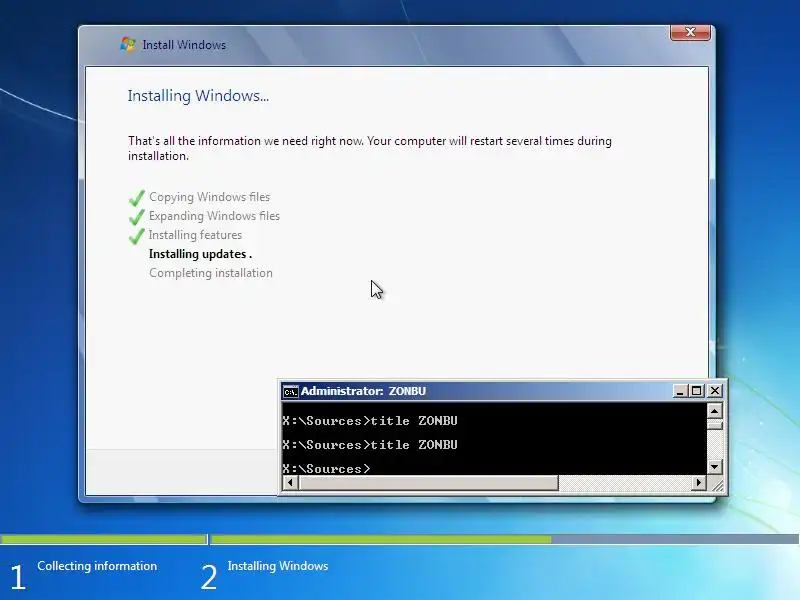This screenshot has height=600, width=800.
Task: Click the 'Completing installation' step text
Action: (x=211, y=273)
